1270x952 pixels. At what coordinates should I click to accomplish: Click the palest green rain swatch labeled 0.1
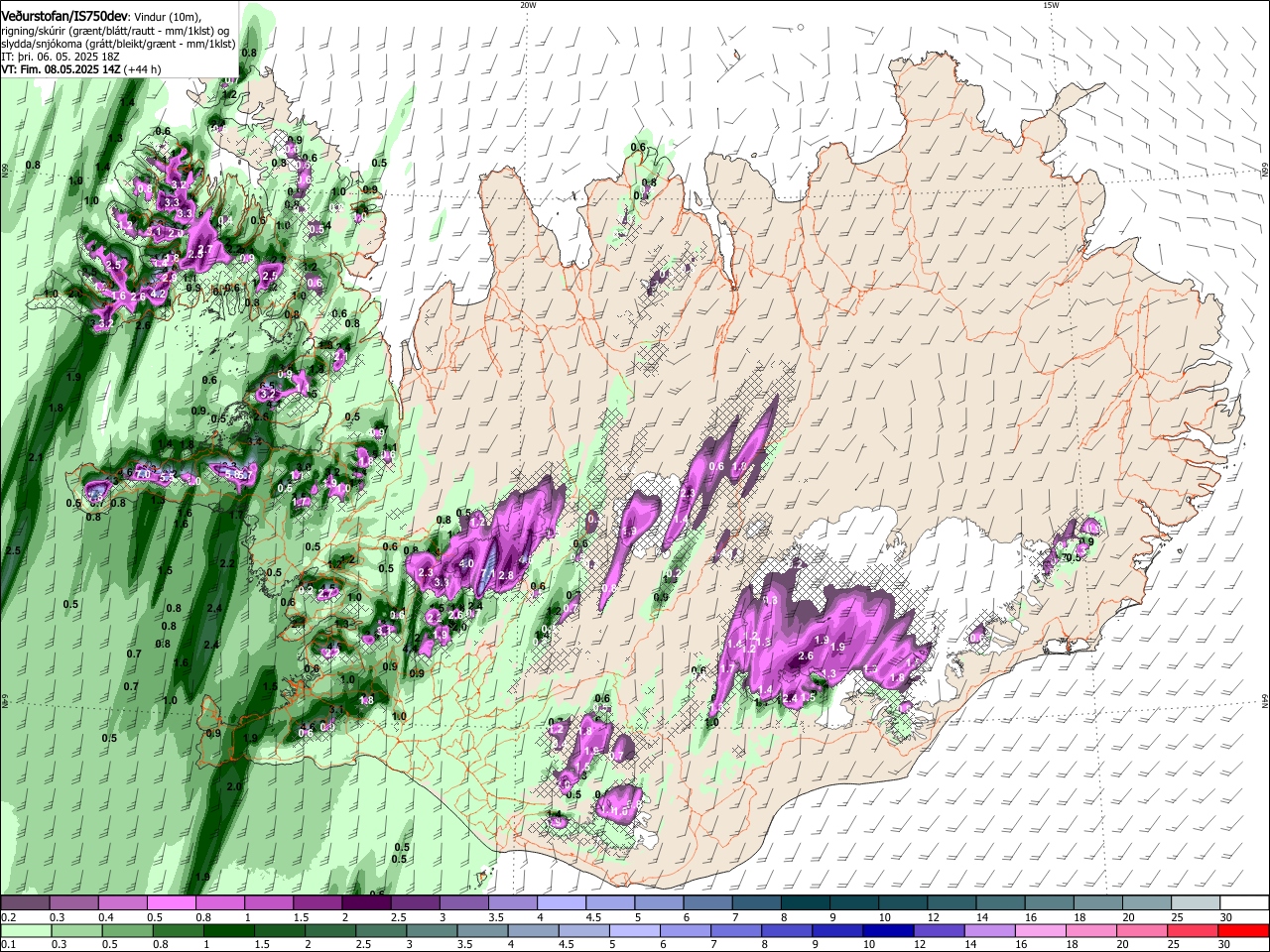26,930
